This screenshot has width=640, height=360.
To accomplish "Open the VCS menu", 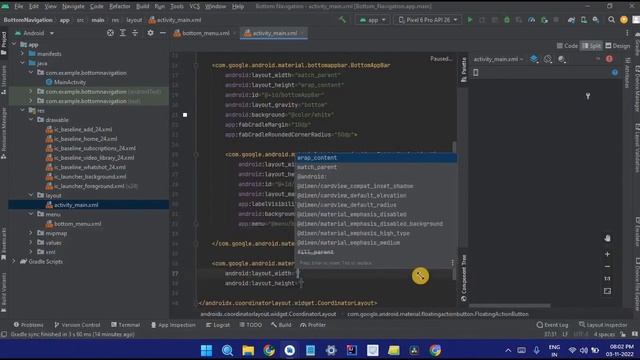I will [195, 6].
